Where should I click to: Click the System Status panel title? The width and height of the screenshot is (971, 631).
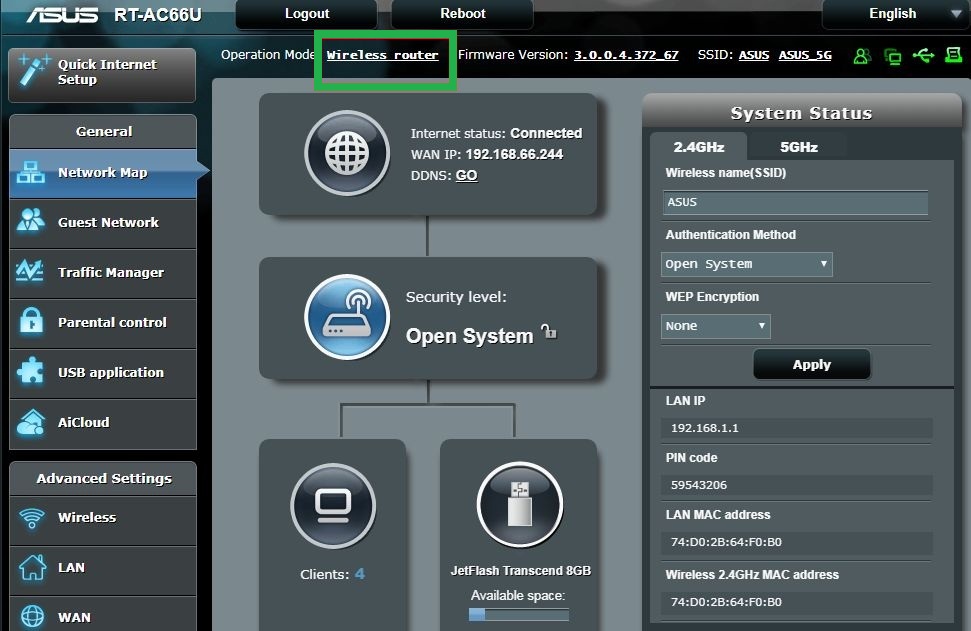pyautogui.click(x=801, y=113)
